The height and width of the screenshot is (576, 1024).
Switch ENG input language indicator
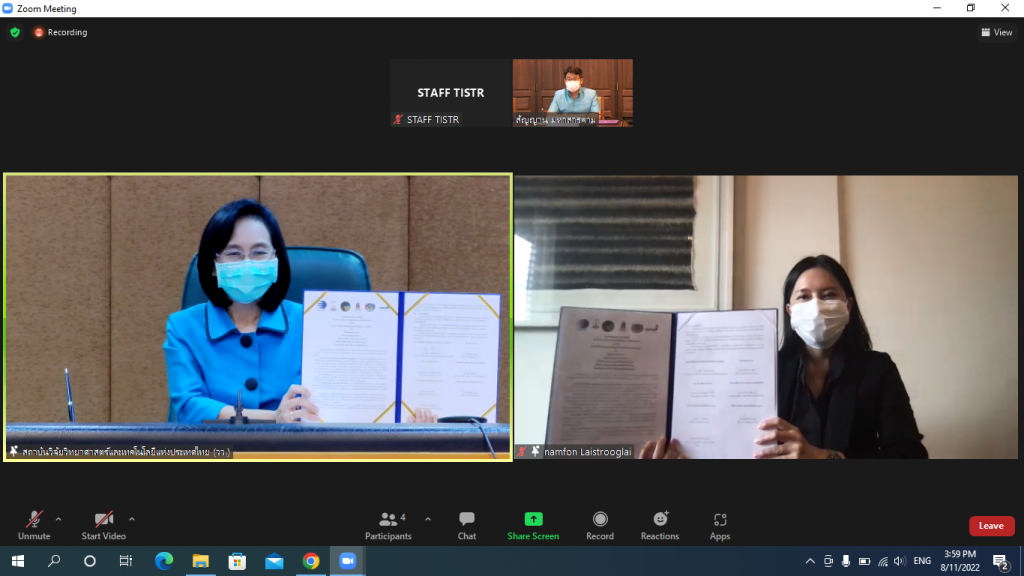pyautogui.click(x=922, y=561)
